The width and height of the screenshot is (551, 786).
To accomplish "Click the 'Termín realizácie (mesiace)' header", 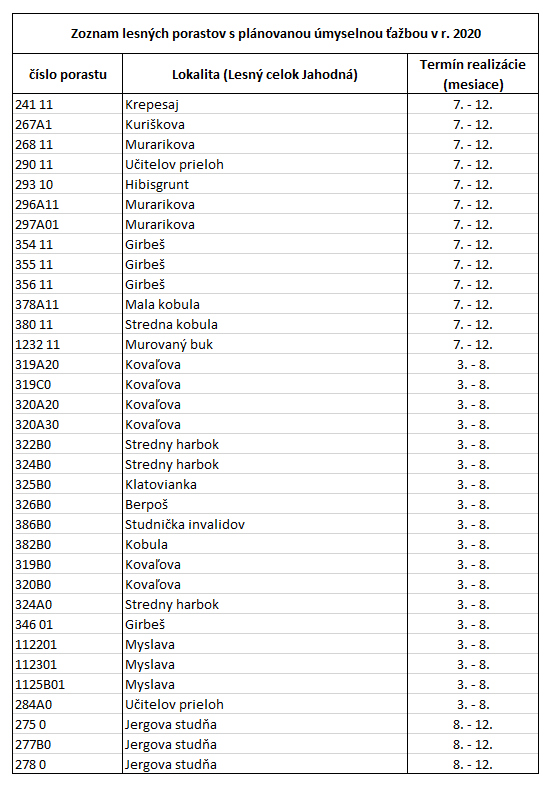I will click(473, 74).
